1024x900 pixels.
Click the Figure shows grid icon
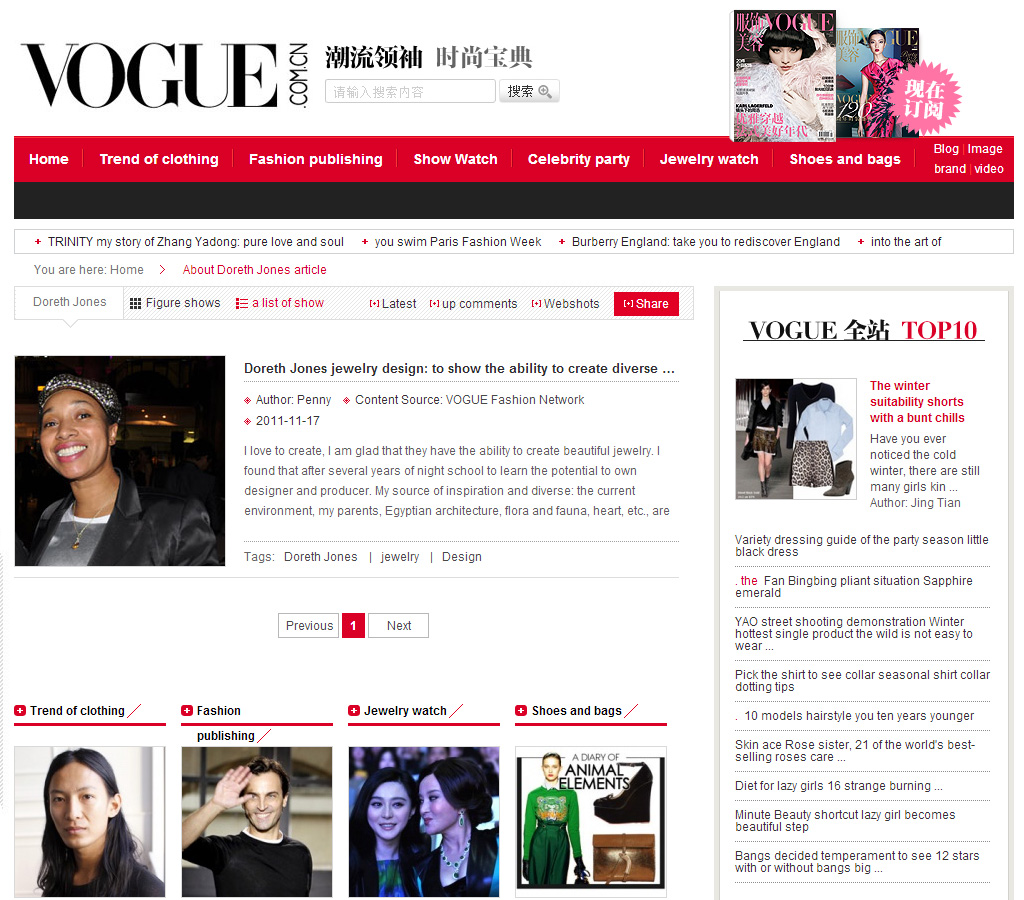coord(135,304)
